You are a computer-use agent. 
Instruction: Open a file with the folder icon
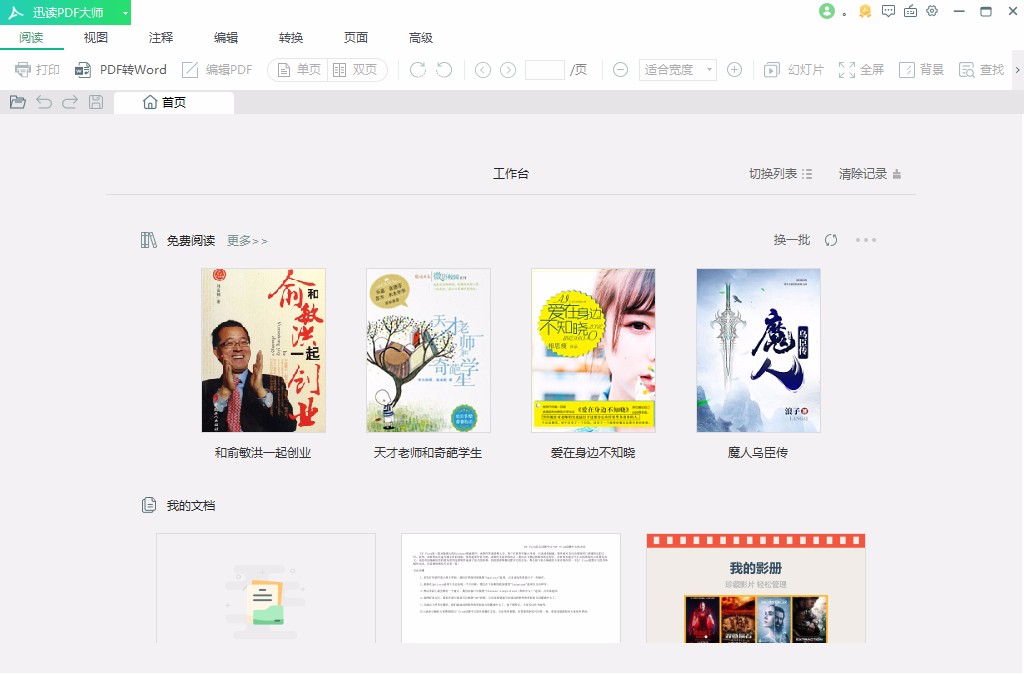(x=18, y=101)
